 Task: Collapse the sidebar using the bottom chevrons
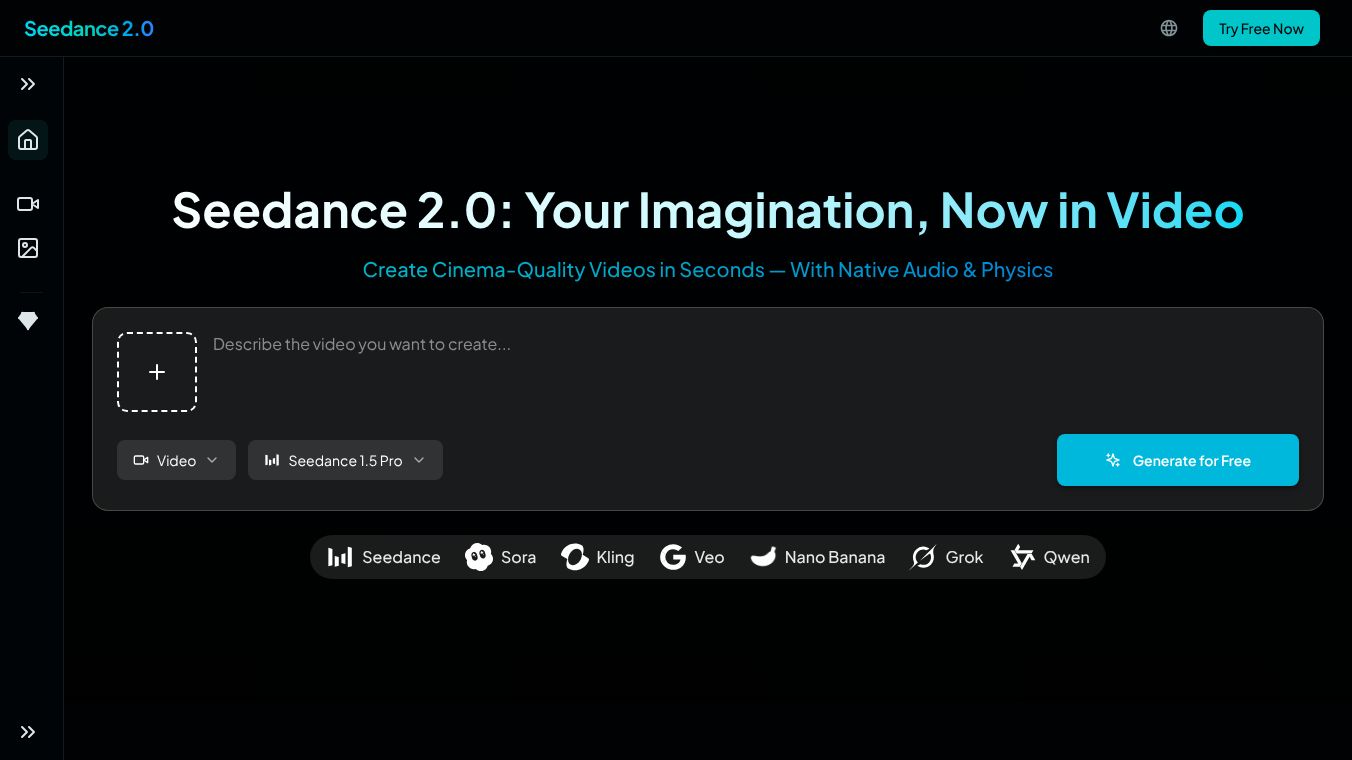(x=28, y=732)
